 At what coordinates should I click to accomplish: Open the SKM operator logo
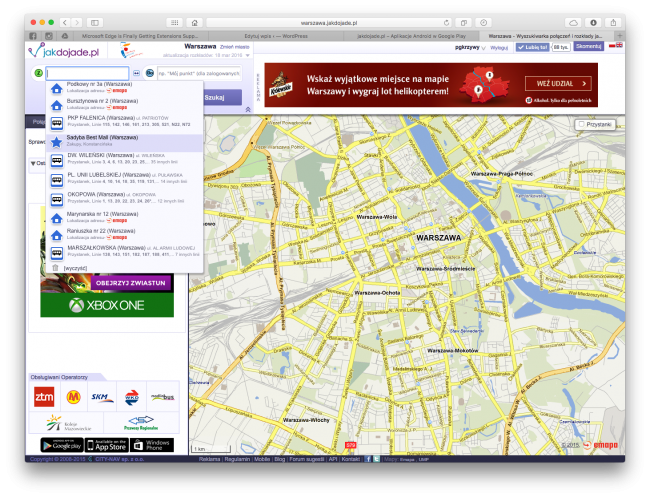click(x=102, y=397)
